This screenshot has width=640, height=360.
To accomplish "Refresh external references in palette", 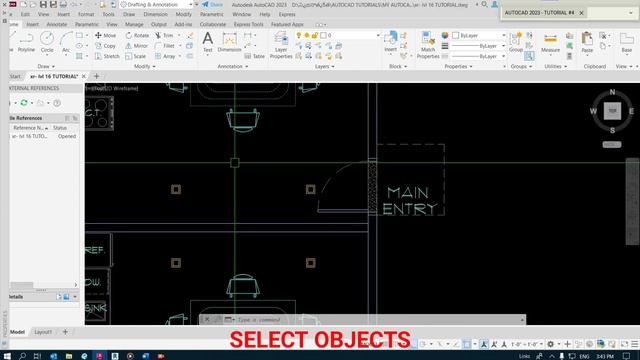I will click(24, 103).
